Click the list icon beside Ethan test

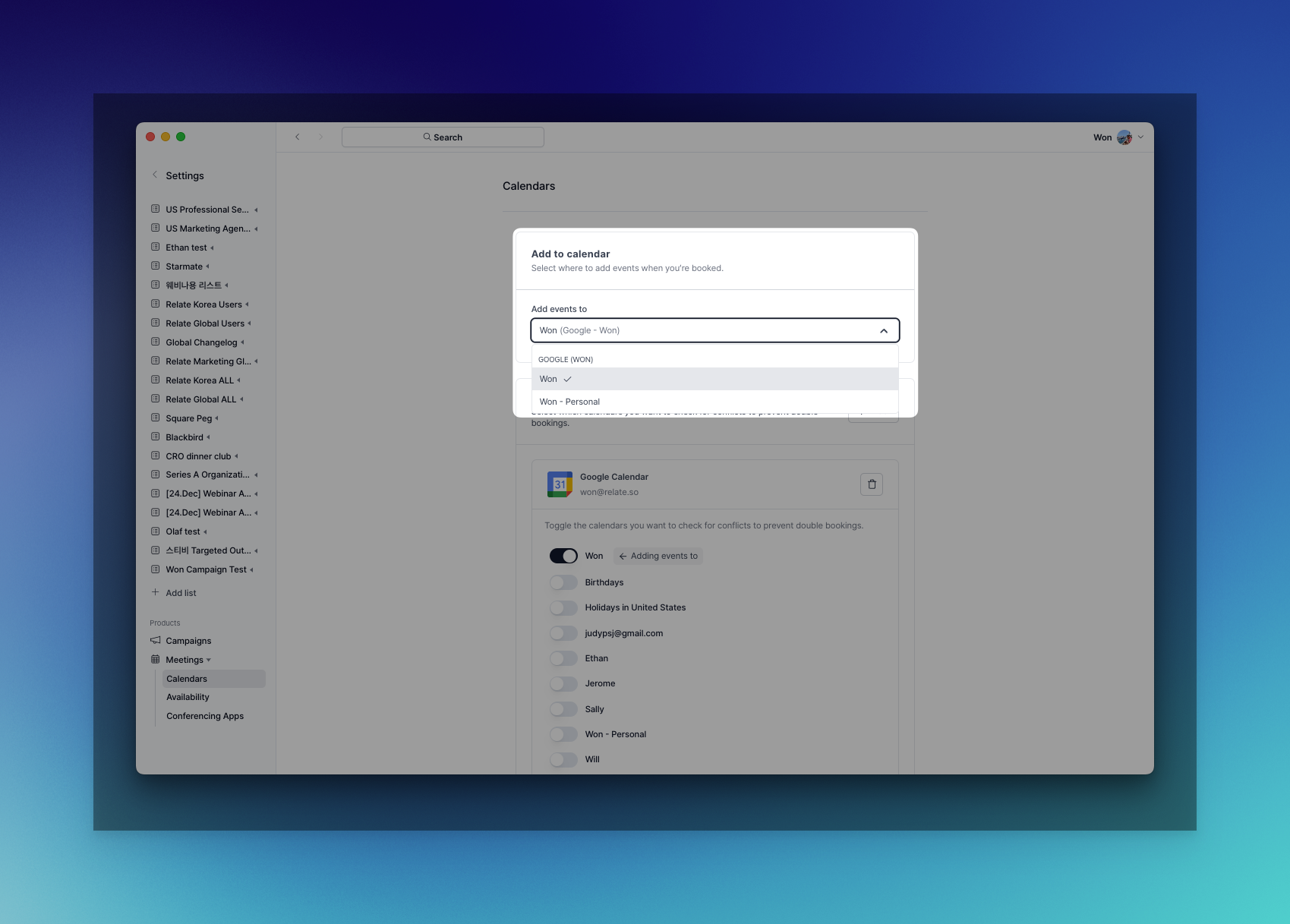155,247
